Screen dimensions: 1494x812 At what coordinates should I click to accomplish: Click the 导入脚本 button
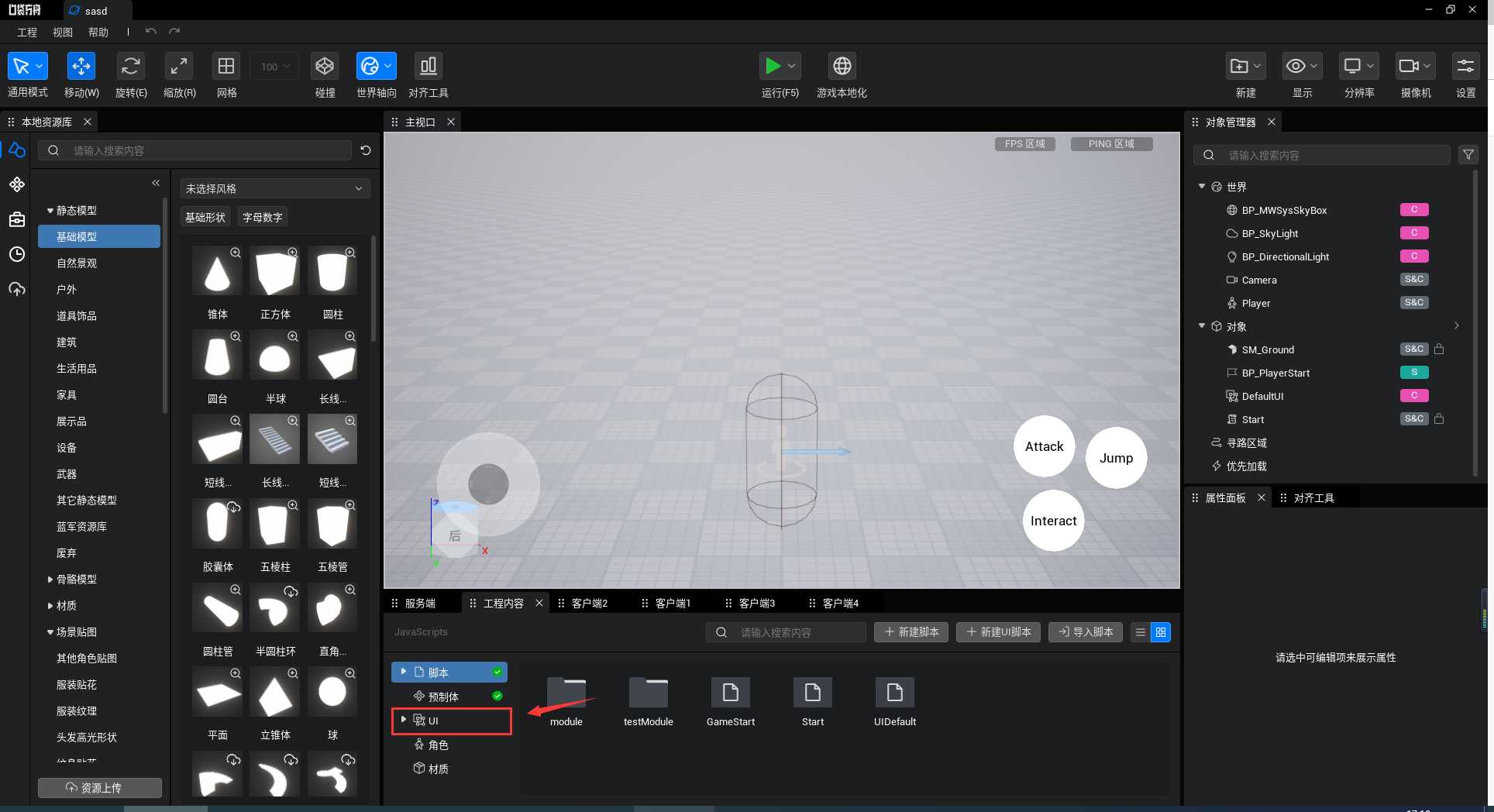click(x=1086, y=632)
